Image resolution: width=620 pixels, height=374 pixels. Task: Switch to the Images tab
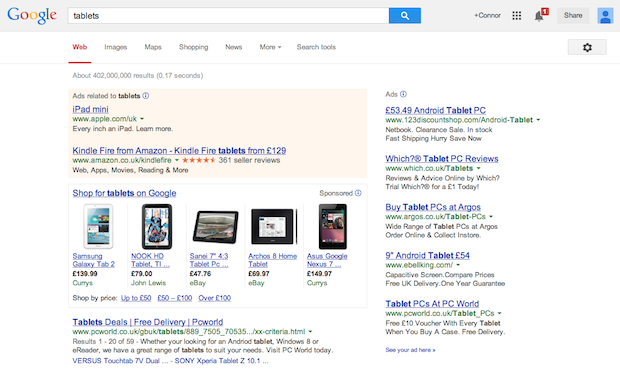115,47
